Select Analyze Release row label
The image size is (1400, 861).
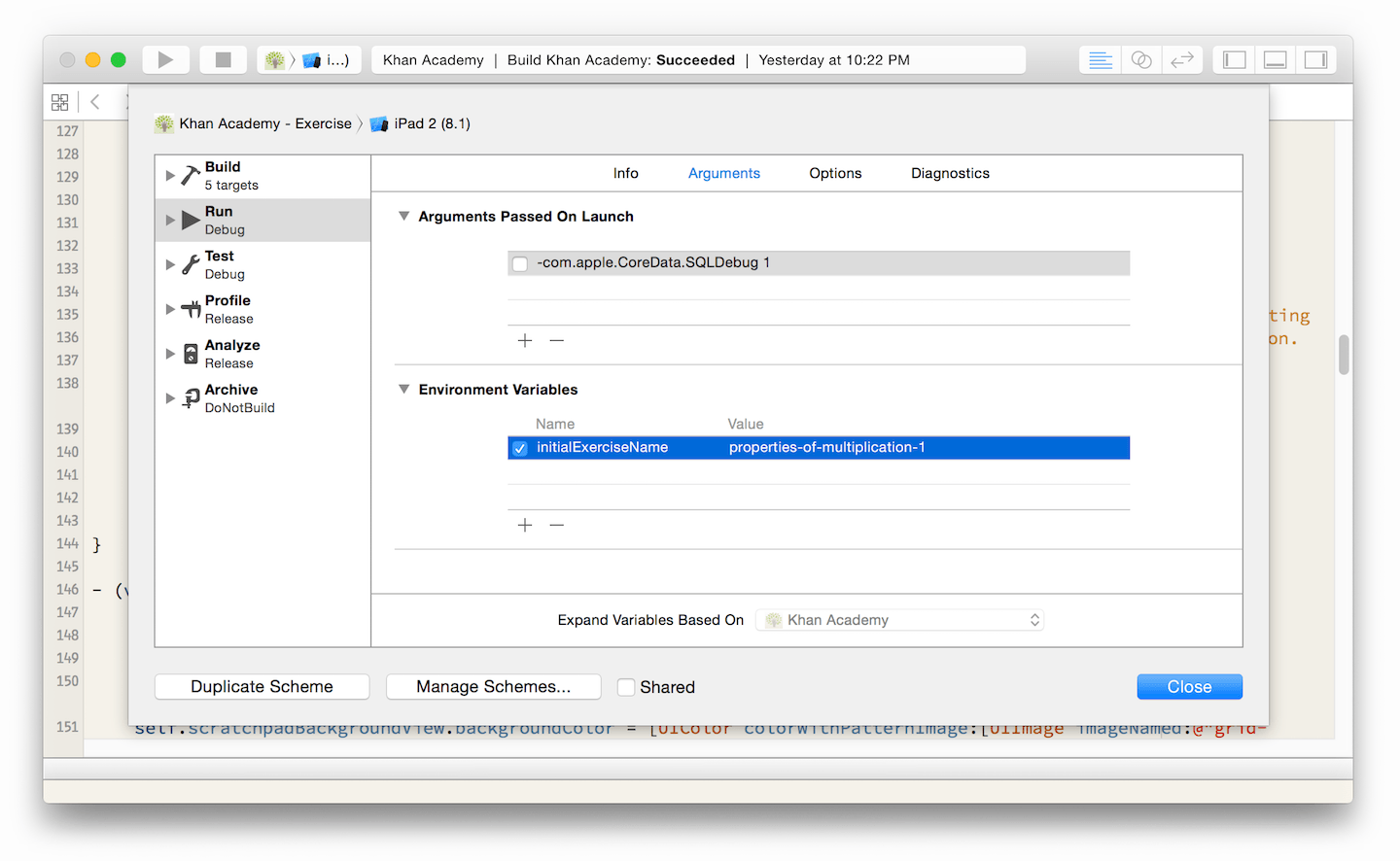coord(232,354)
